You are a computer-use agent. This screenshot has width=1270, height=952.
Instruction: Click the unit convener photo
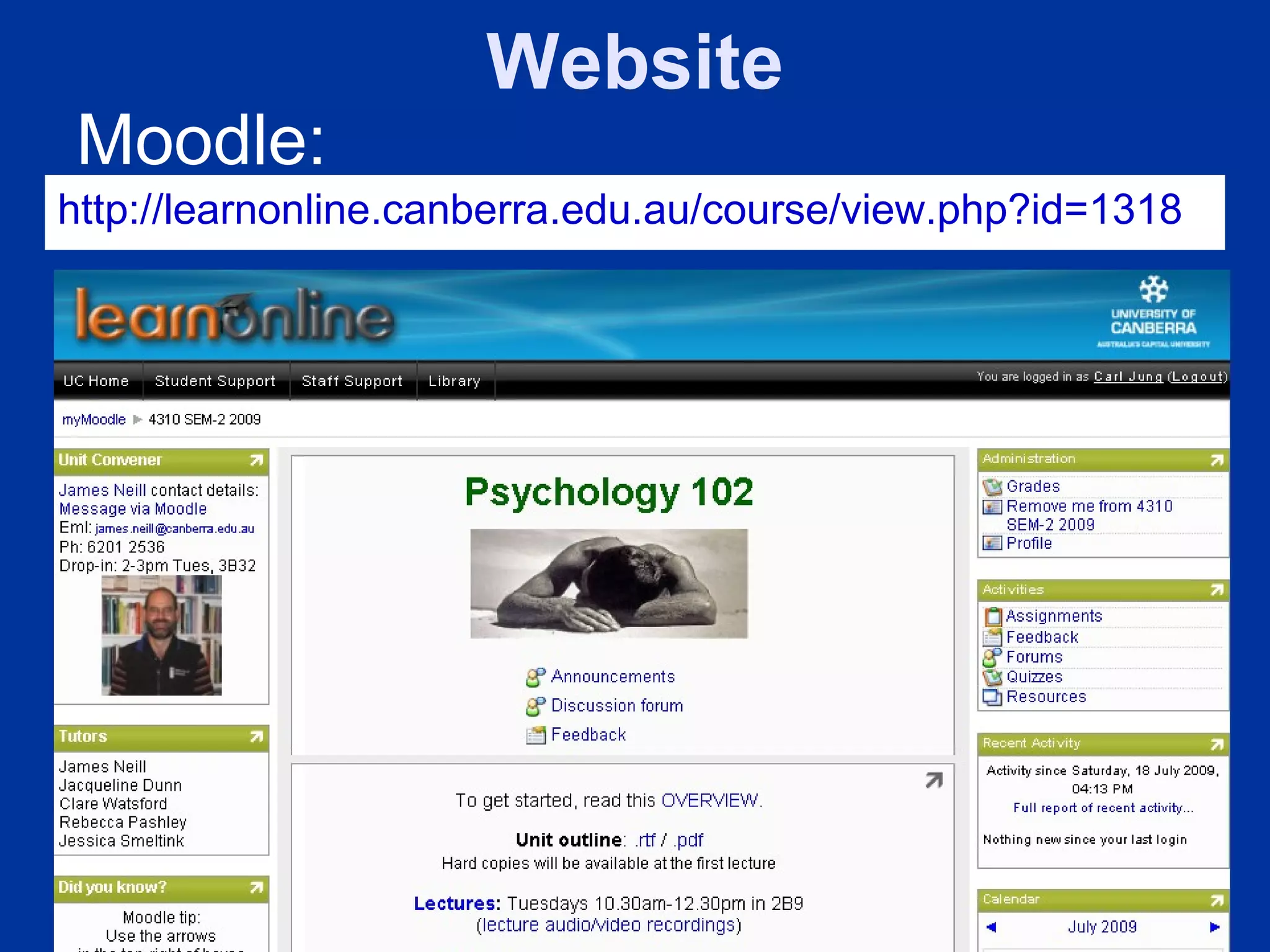161,635
